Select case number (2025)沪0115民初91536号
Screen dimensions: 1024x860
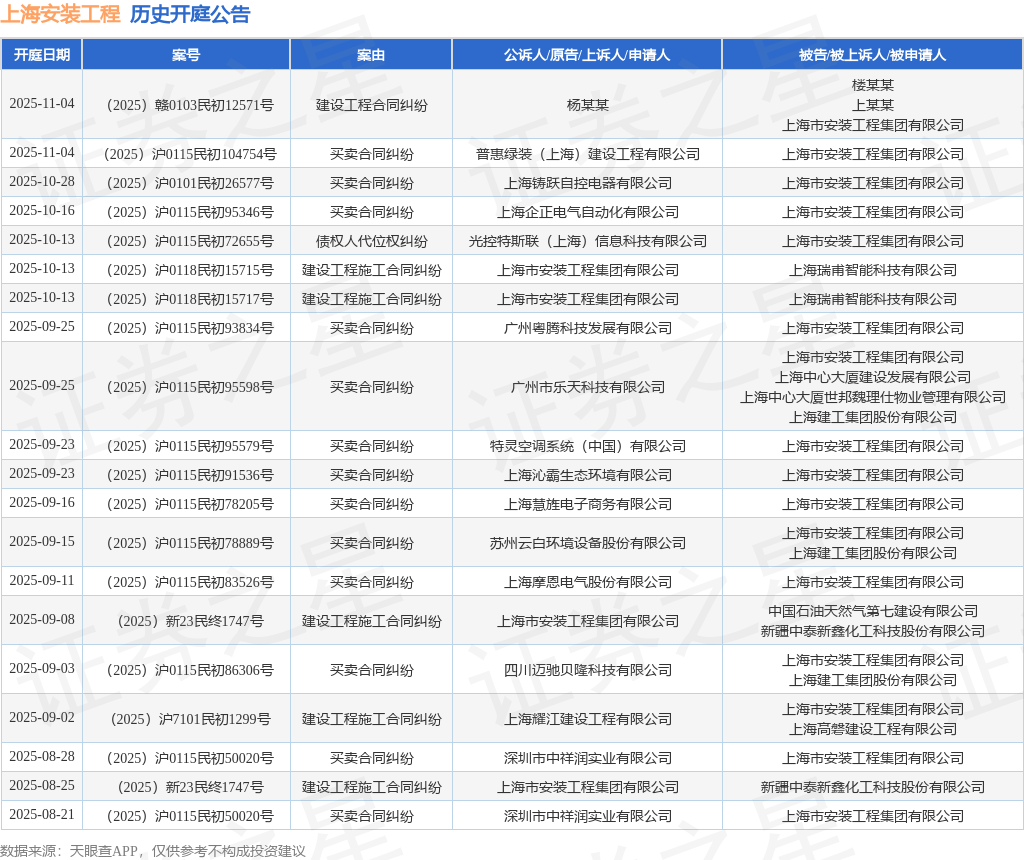pyautogui.click(x=190, y=475)
